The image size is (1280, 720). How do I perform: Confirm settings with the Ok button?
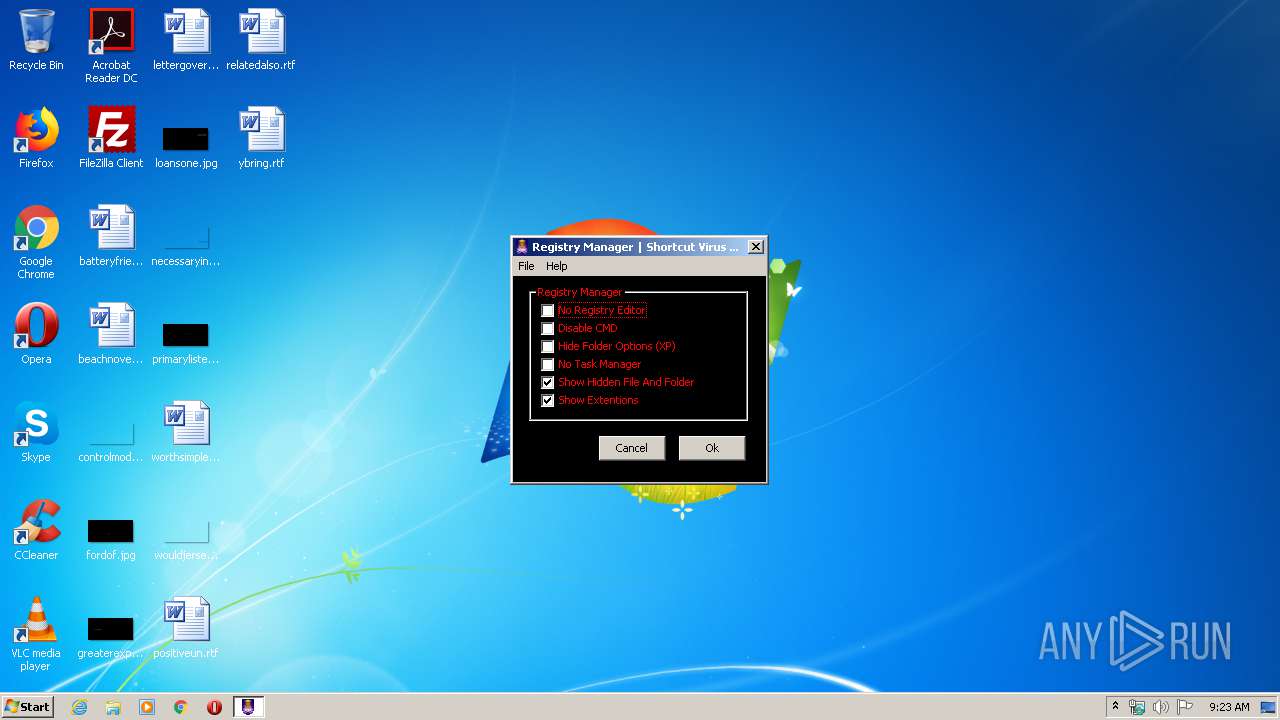coord(712,448)
